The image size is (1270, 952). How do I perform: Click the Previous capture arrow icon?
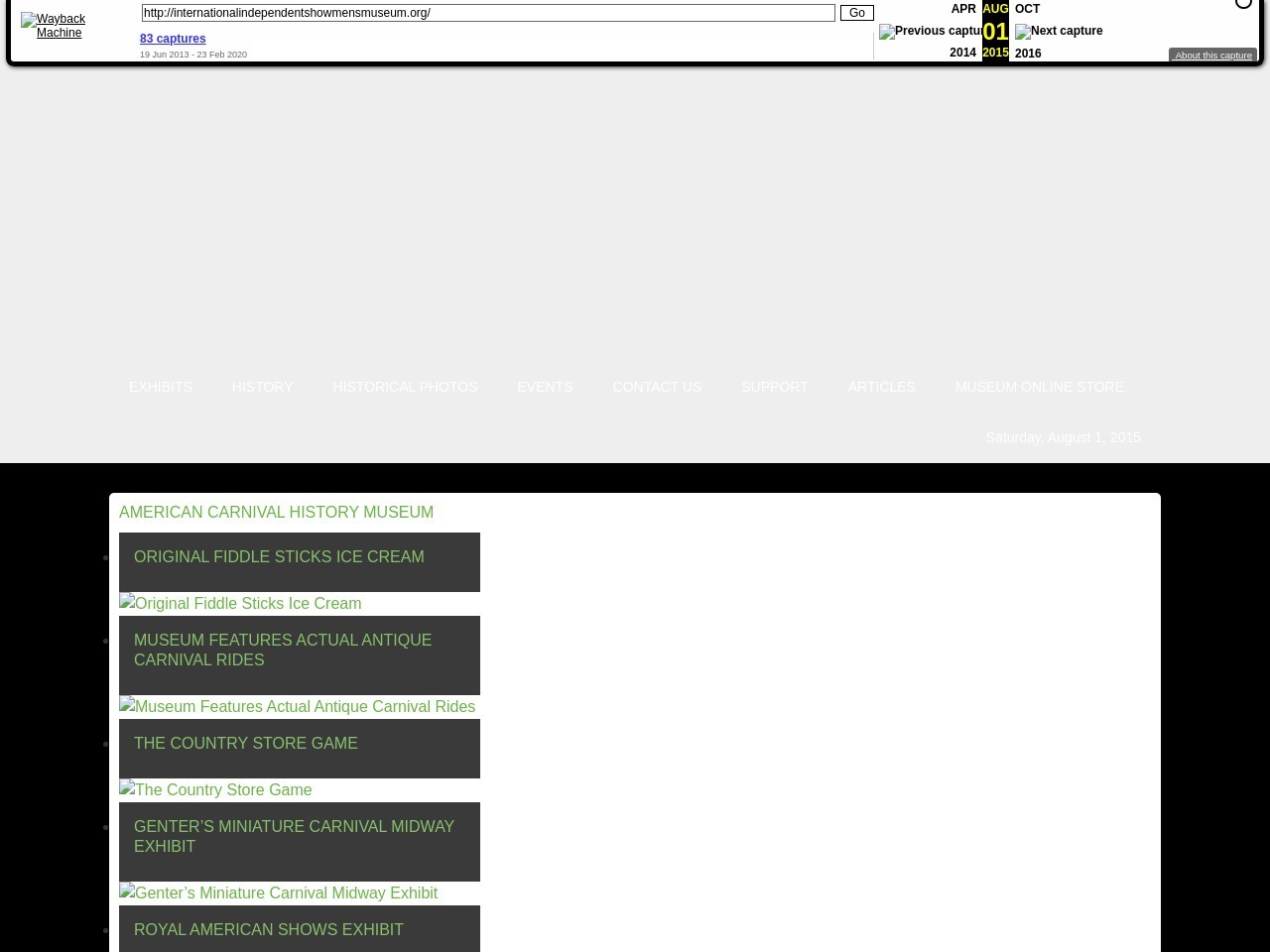[x=930, y=31]
